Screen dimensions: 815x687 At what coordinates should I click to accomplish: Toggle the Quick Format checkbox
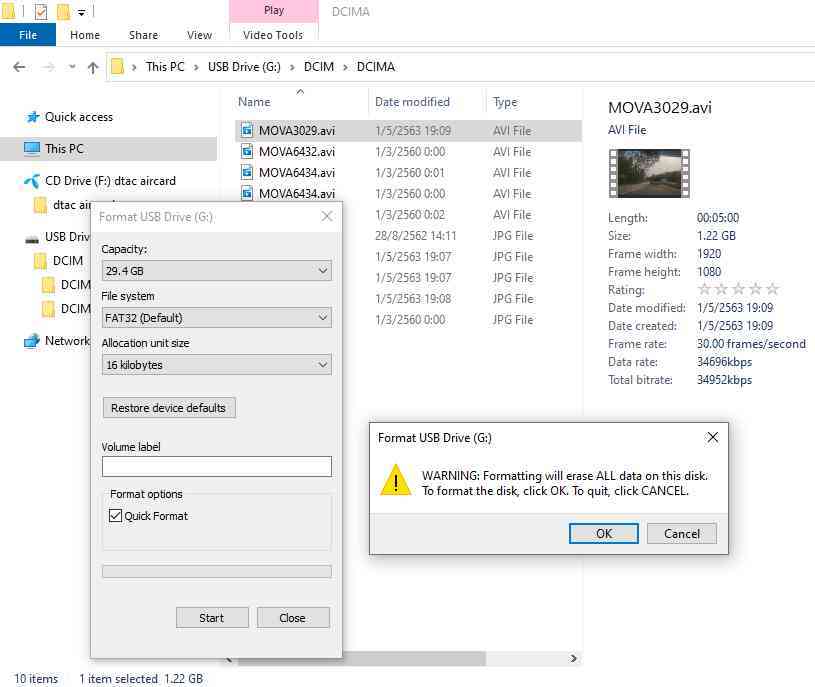click(x=115, y=516)
